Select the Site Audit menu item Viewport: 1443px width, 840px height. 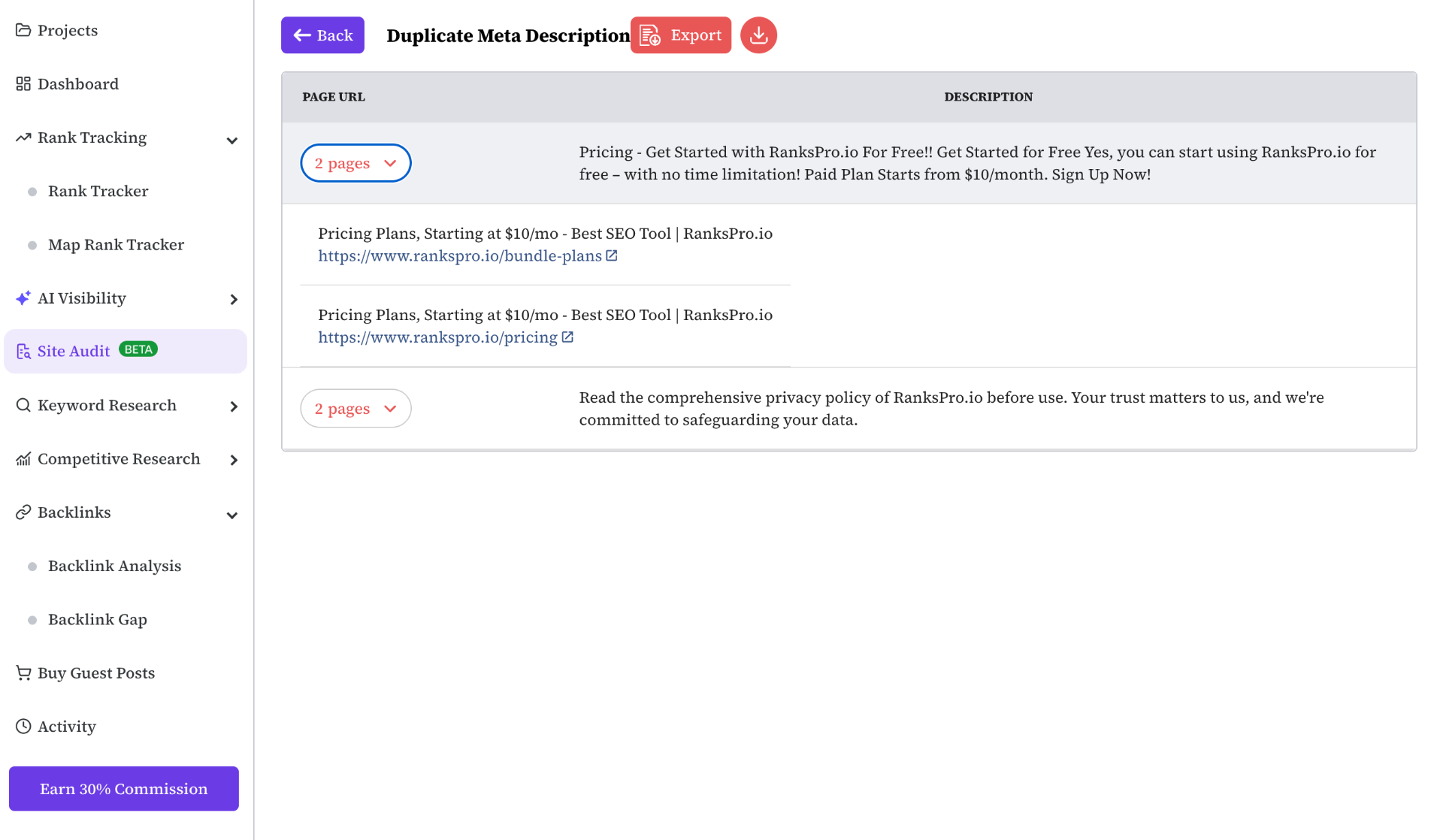tap(126, 351)
